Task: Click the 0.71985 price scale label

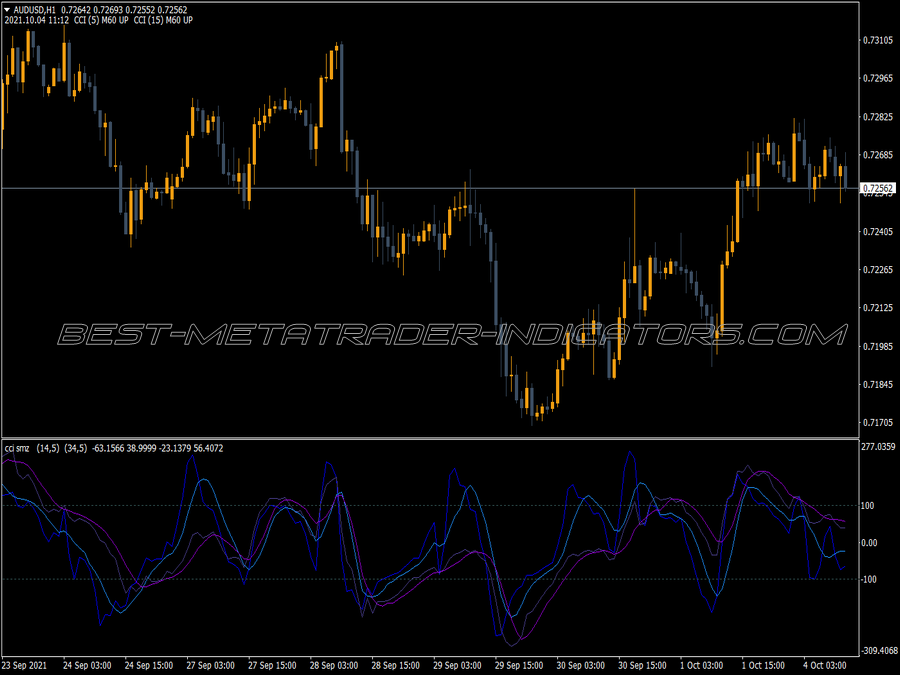Action: pos(878,347)
